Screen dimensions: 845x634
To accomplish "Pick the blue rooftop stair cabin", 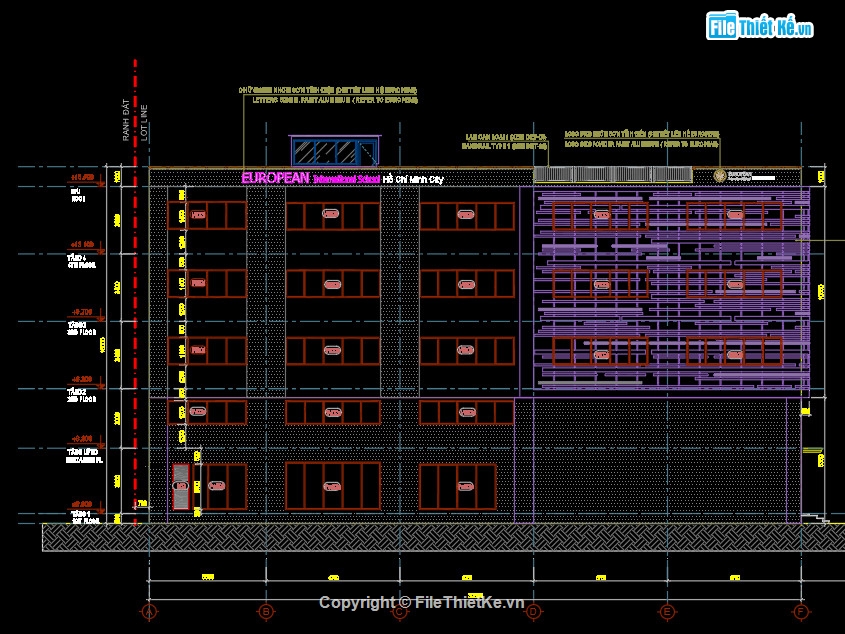I will (x=335, y=150).
